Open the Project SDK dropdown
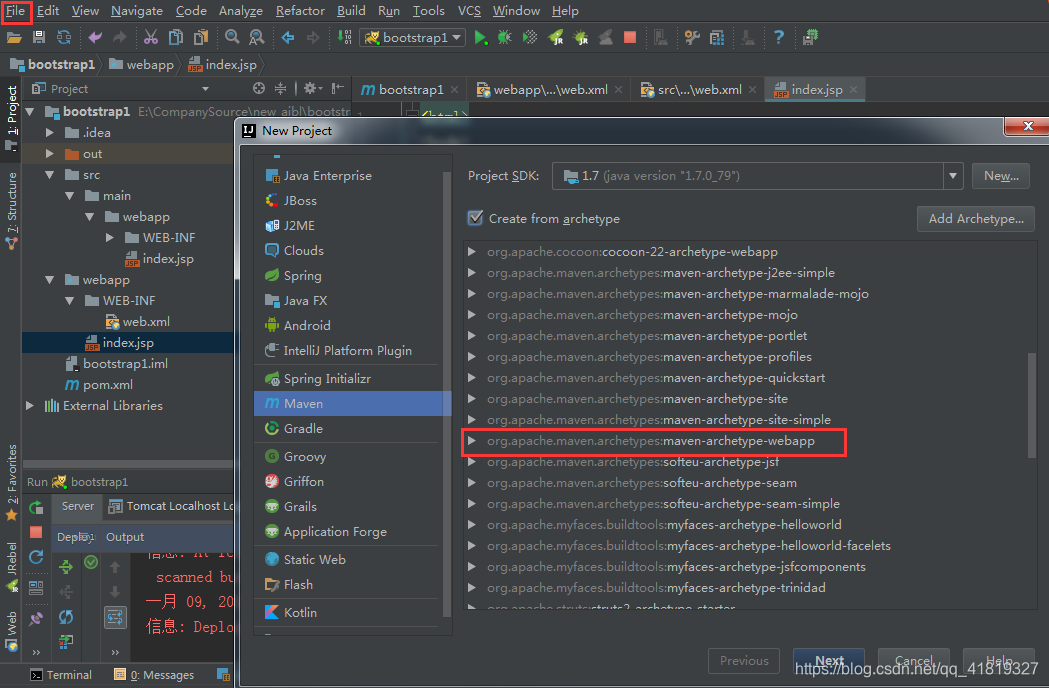Screen dimensions: 1049x688 953,176
